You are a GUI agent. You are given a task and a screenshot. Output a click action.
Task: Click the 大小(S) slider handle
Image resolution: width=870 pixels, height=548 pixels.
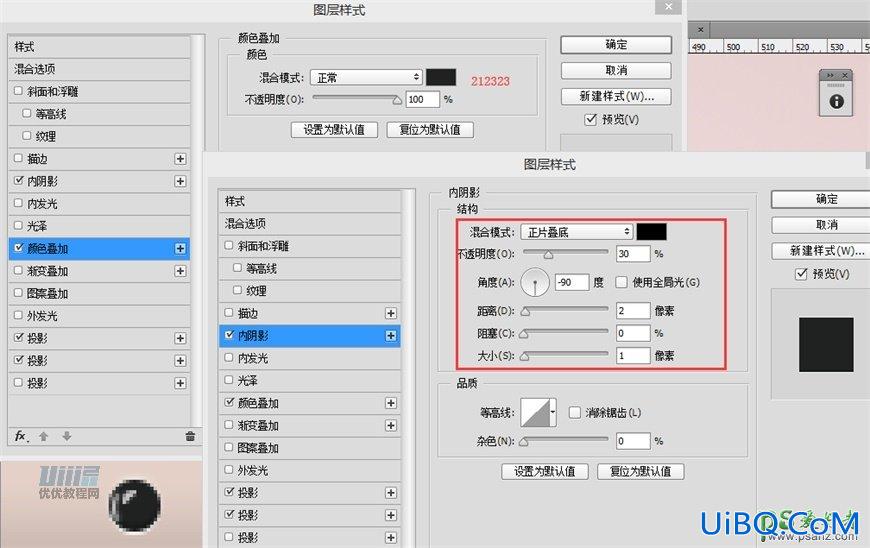click(524, 357)
